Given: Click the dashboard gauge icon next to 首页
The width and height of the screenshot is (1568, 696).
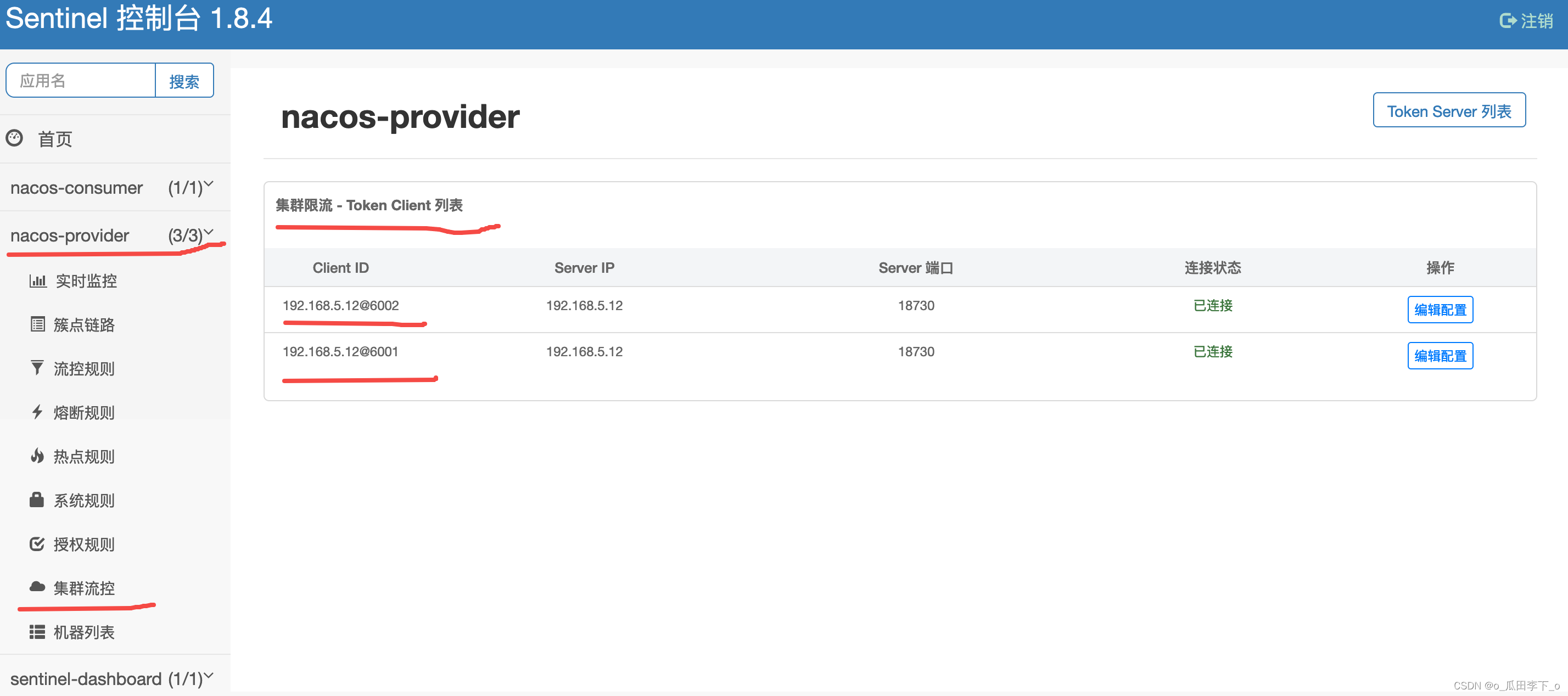Looking at the screenshot, I should (14, 138).
